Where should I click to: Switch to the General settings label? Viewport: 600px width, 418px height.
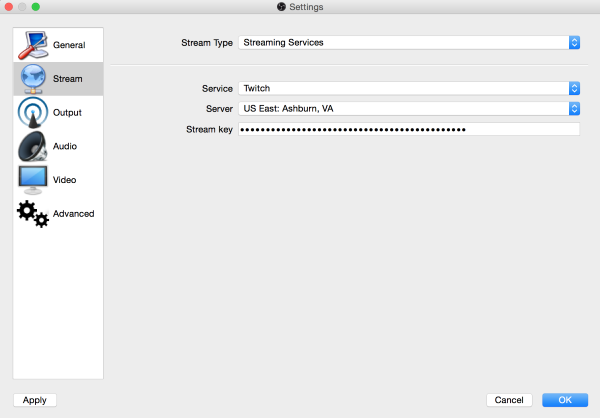69,45
